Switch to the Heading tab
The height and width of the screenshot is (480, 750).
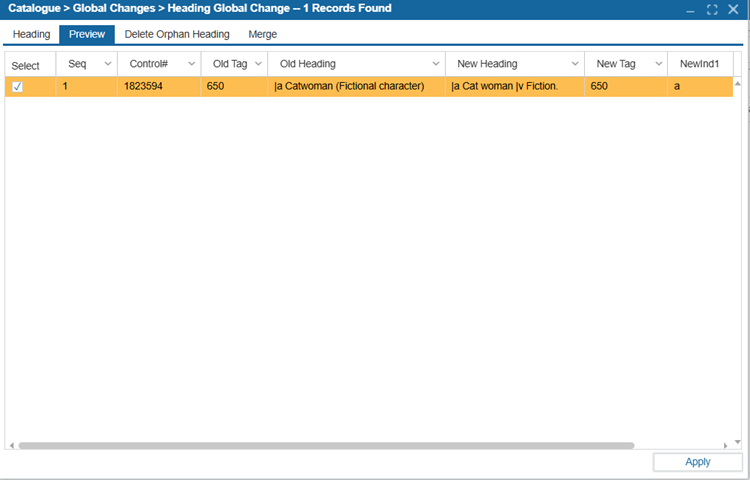[x=31, y=34]
